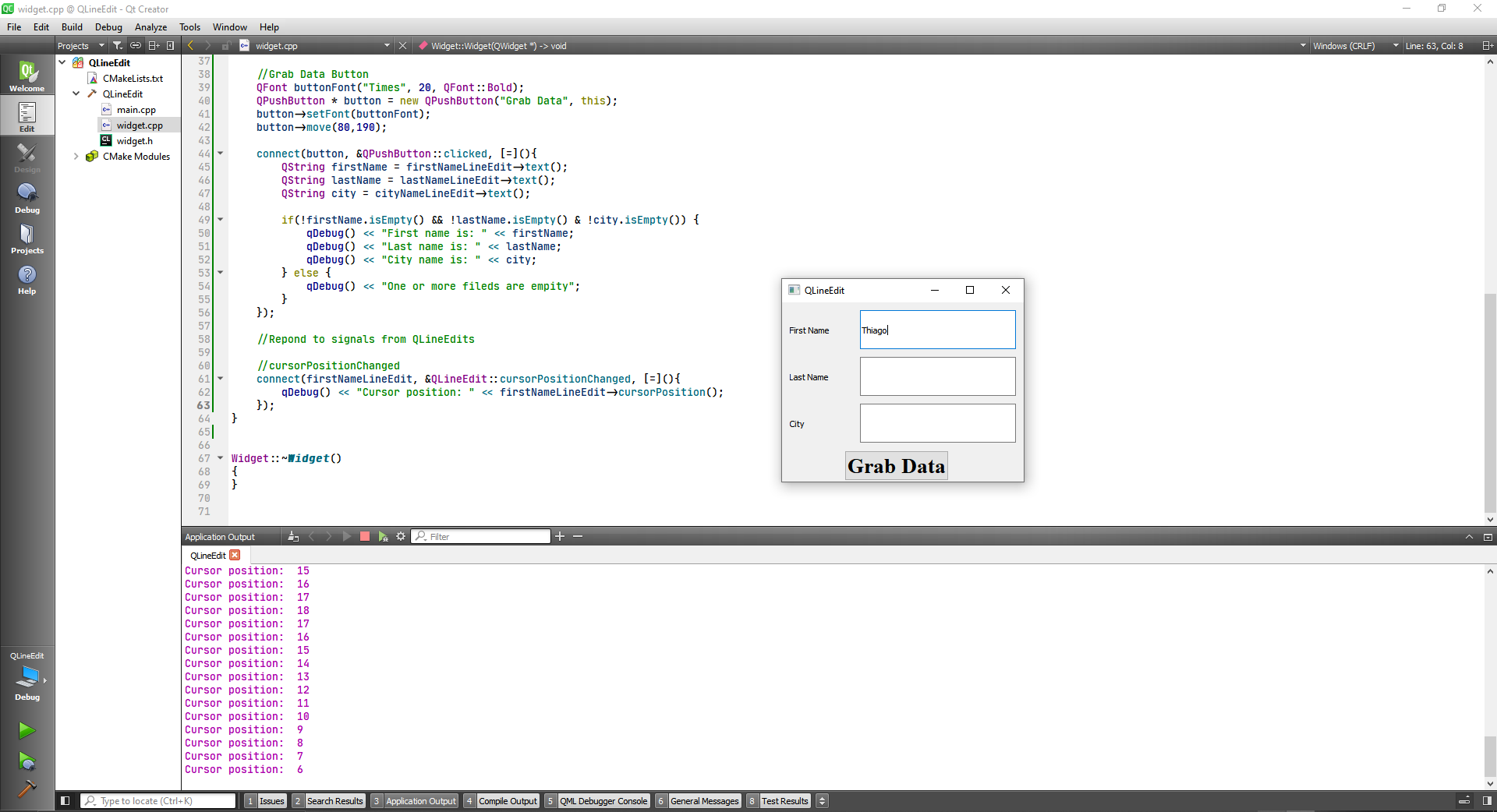This screenshot has height=812, width=1497.
Task: Show QML Debugger Console pane
Action: [596, 800]
